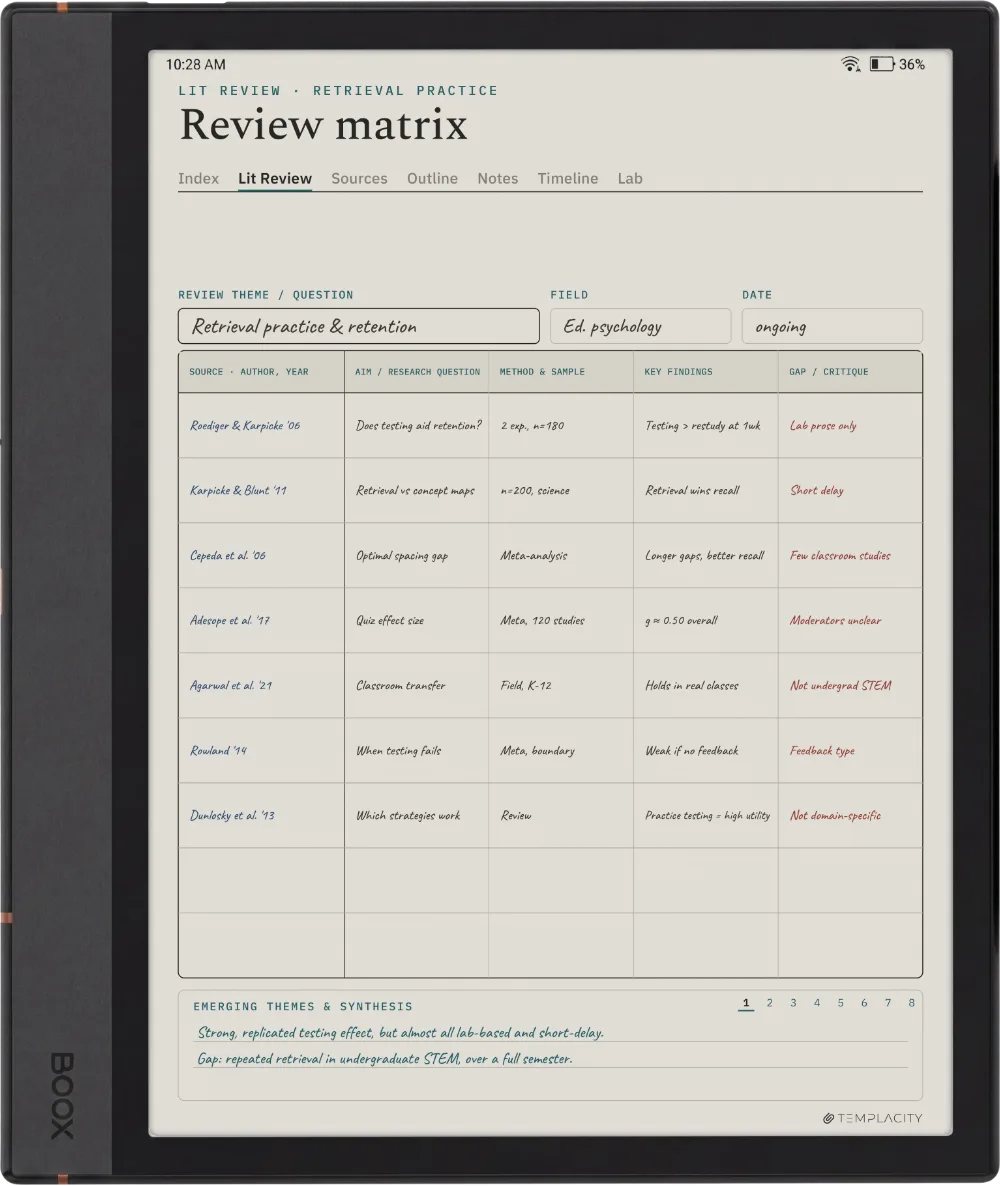Switch to the Sources tab
1000x1186 pixels.
coord(359,179)
